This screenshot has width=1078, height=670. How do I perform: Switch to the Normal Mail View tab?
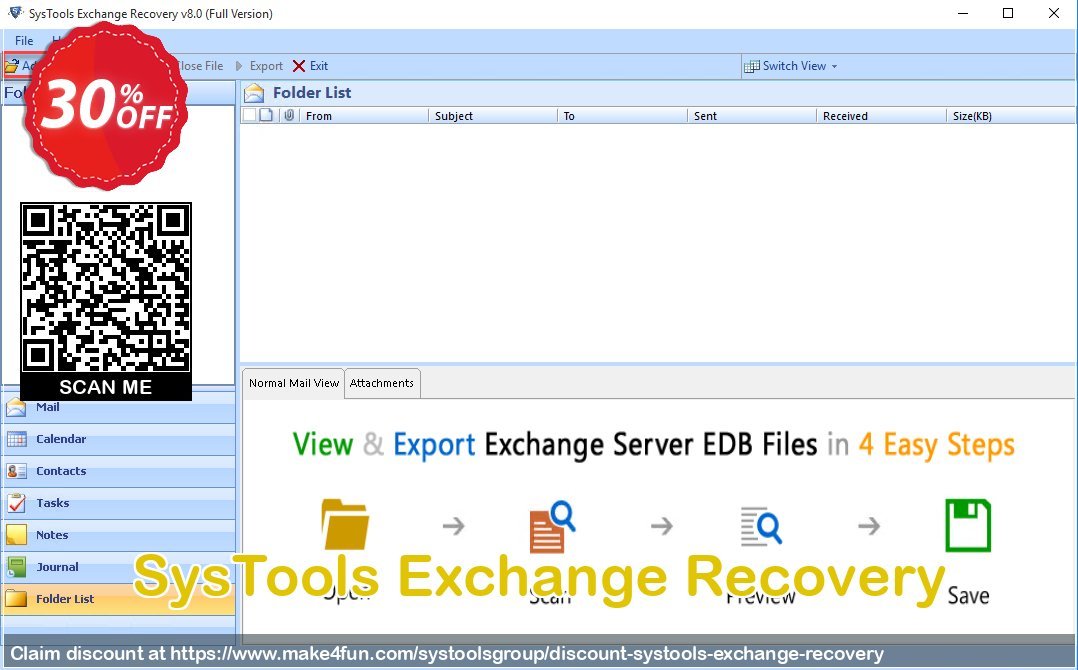coord(294,383)
